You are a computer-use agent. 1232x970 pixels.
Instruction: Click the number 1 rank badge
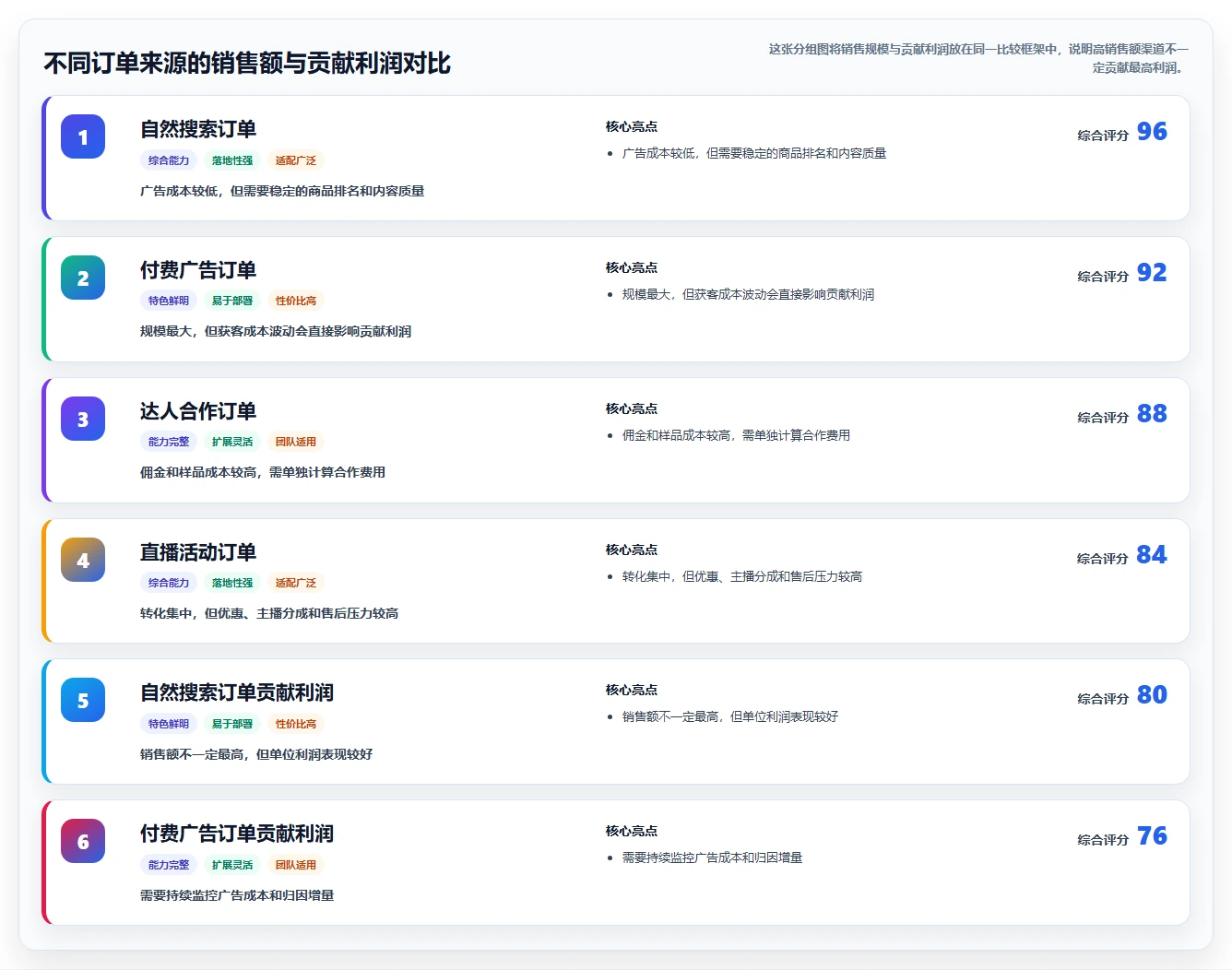[x=83, y=137]
